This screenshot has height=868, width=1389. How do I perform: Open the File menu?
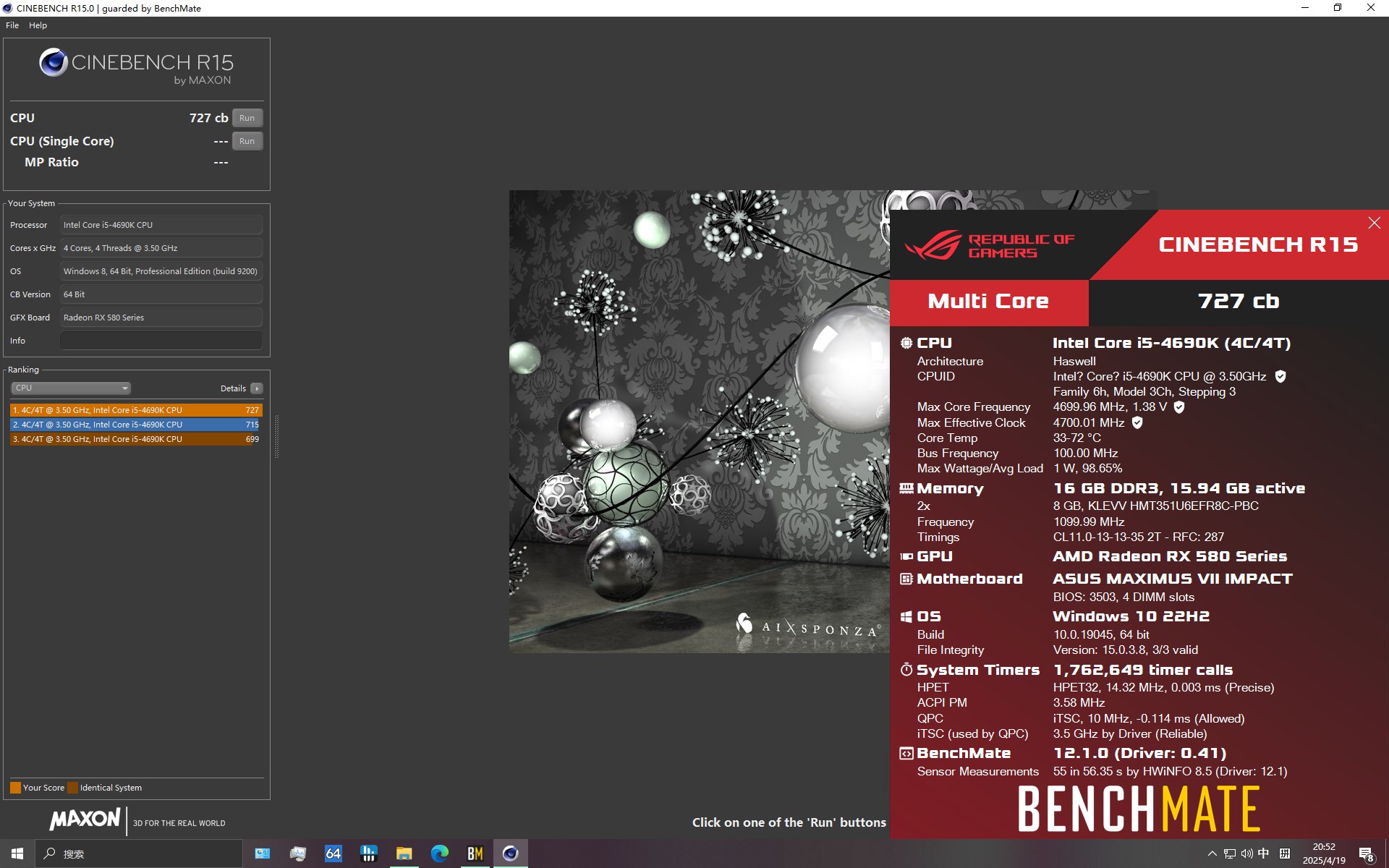point(12,25)
